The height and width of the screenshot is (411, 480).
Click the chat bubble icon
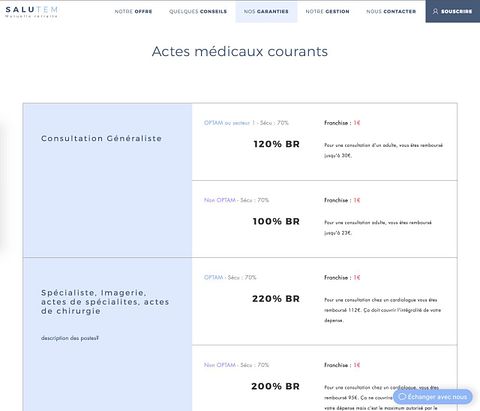[x=402, y=397]
